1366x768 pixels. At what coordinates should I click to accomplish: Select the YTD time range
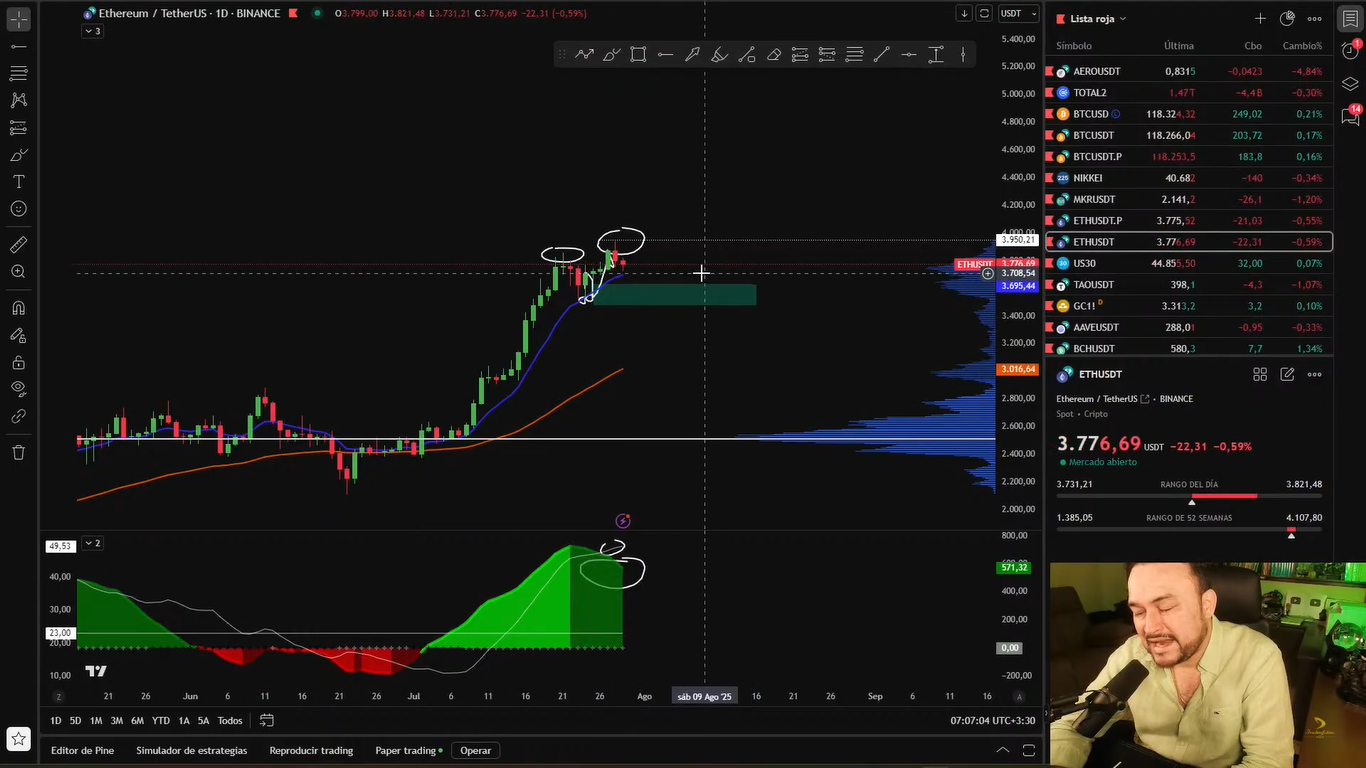pyautogui.click(x=160, y=720)
